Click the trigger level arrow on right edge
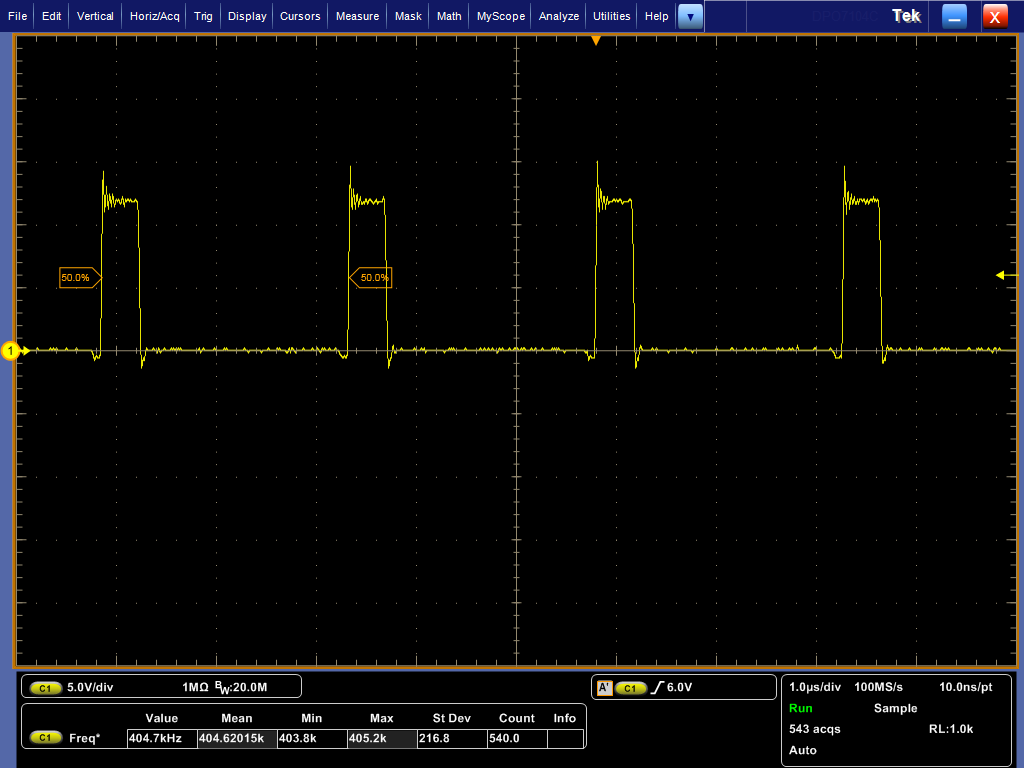 (x=1005, y=275)
